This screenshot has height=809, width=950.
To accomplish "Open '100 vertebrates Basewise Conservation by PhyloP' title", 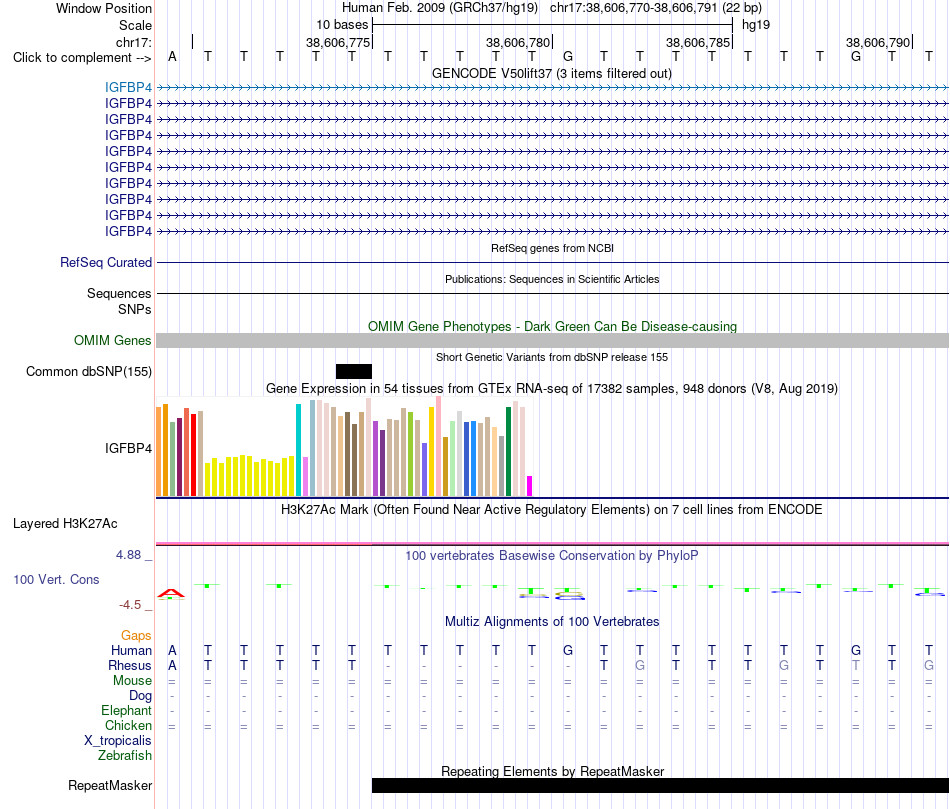I will click(x=552, y=556).
